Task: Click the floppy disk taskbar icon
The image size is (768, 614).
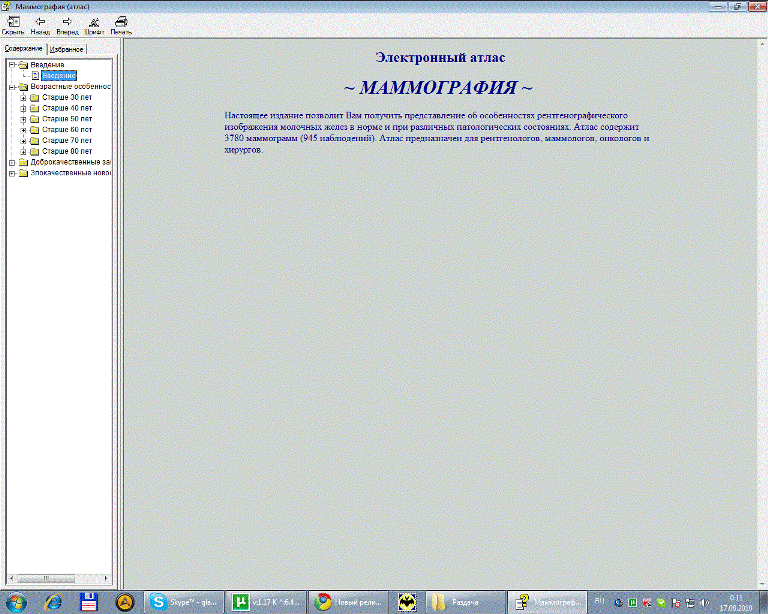Action: click(x=89, y=602)
